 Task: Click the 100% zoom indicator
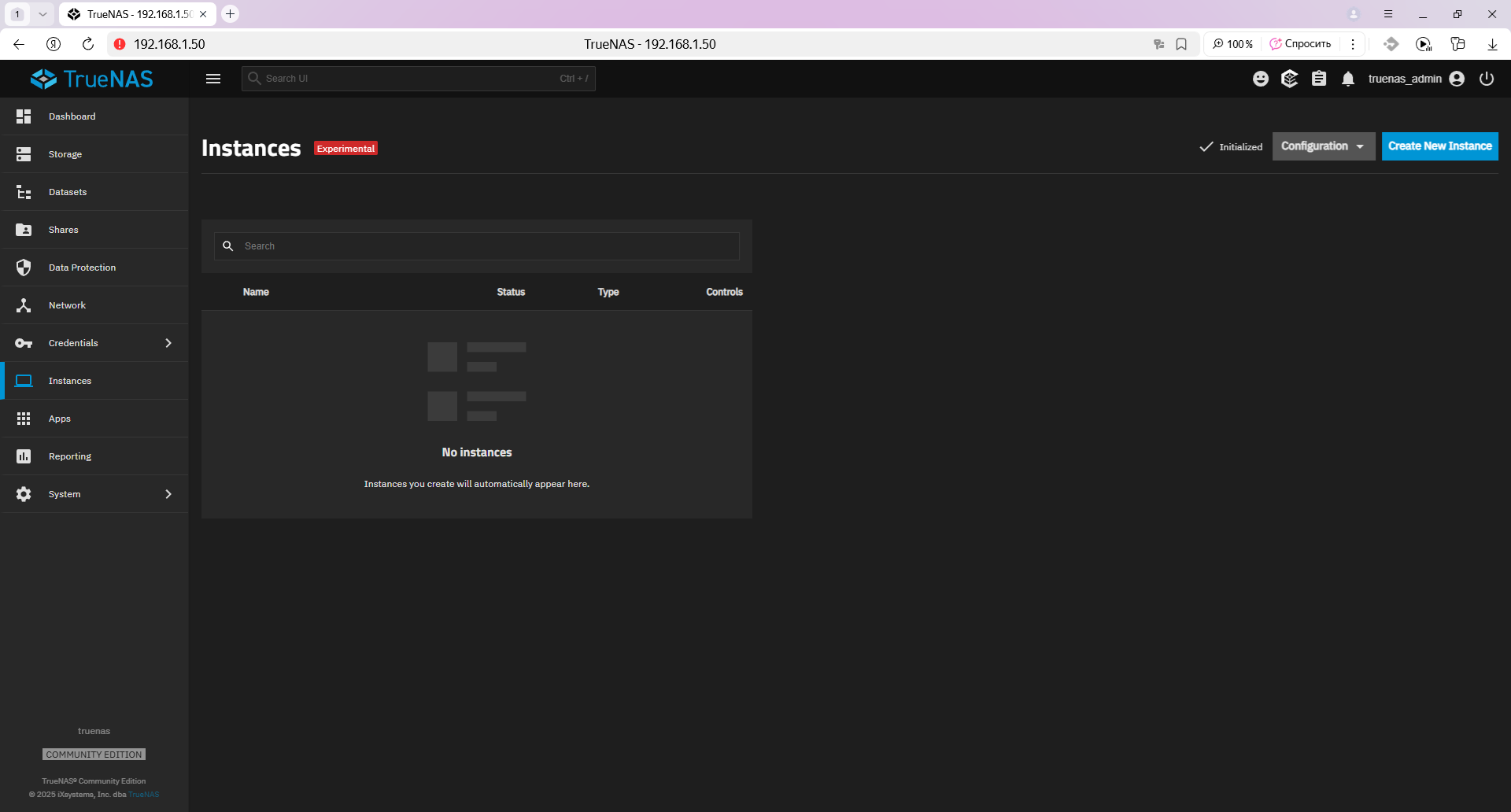[1233, 44]
